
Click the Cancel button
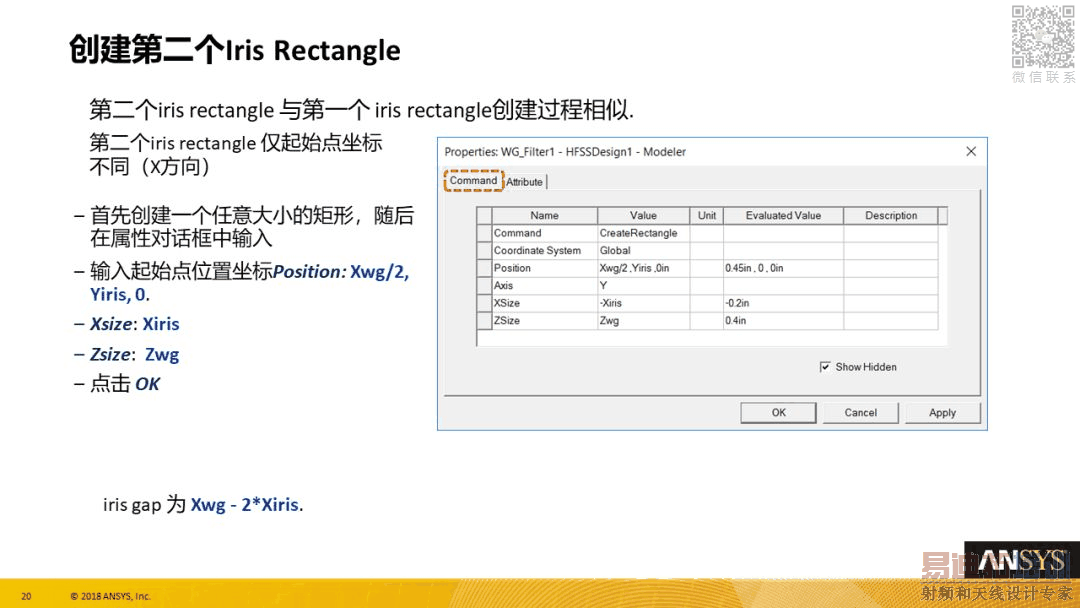[860, 412]
